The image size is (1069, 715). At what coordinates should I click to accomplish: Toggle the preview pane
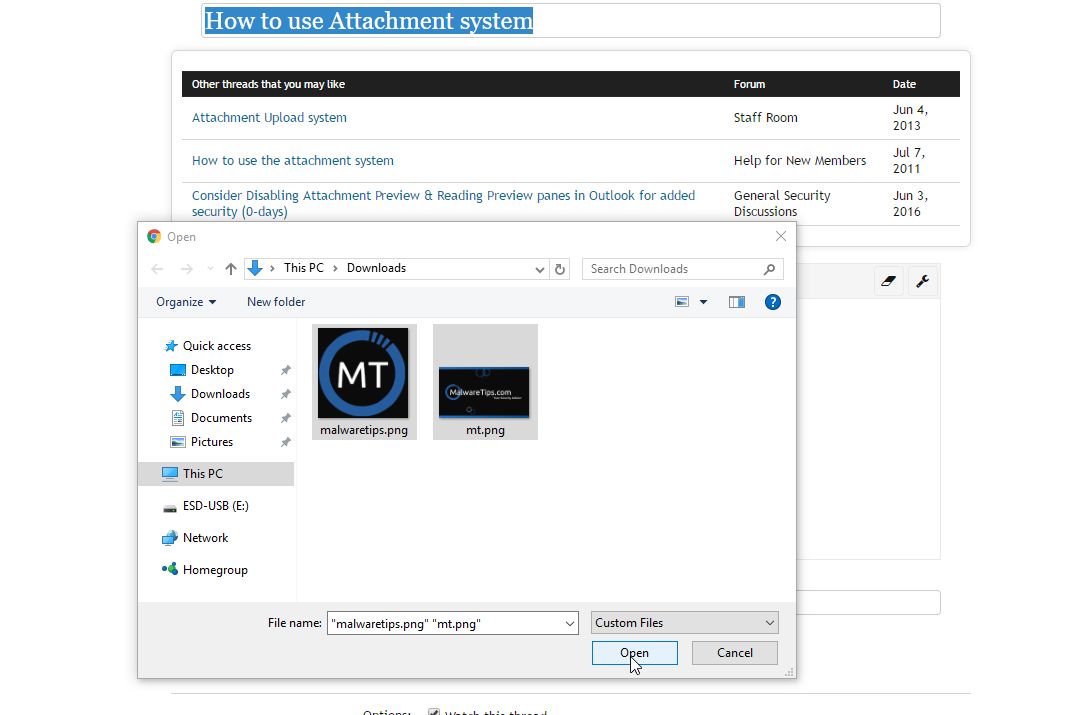(x=737, y=302)
